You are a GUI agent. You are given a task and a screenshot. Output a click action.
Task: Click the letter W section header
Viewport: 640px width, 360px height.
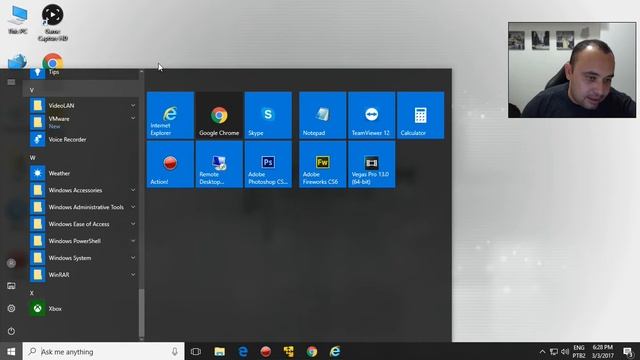pyautogui.click(x=32, y=158)
